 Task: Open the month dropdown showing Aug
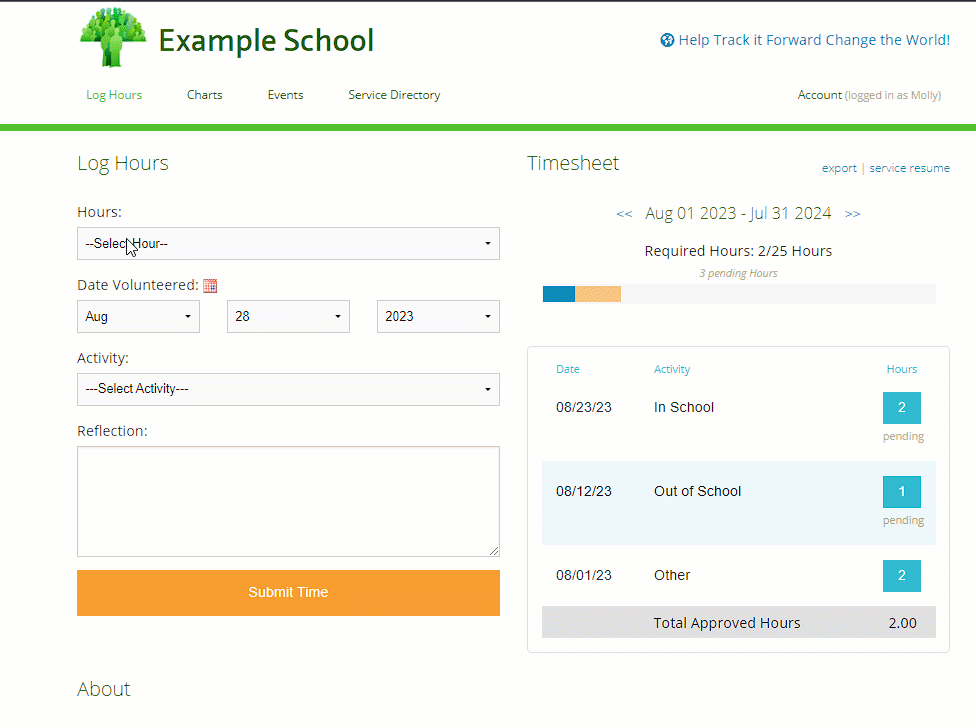138,316
